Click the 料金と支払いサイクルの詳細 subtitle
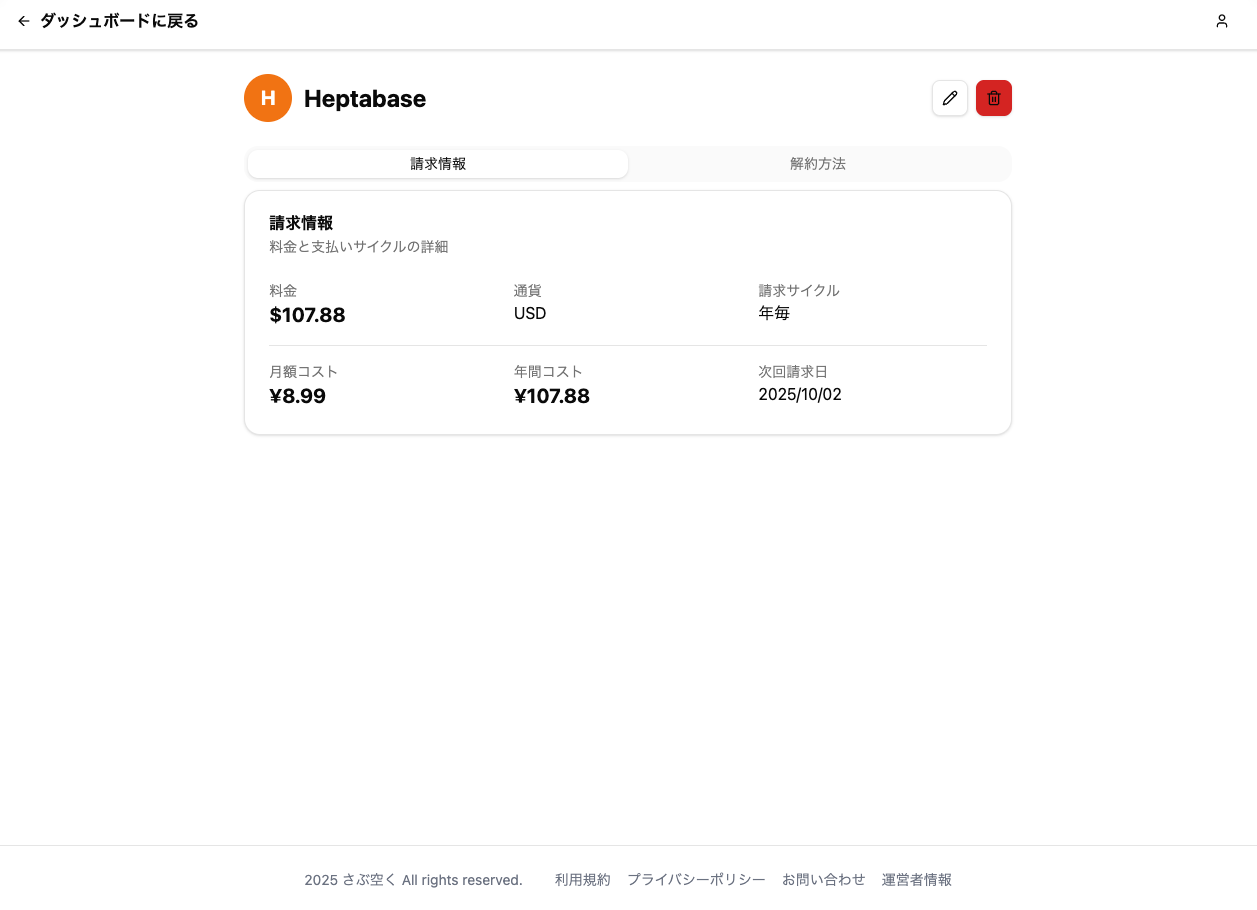The image size is (1257, 910). point(359,246)
